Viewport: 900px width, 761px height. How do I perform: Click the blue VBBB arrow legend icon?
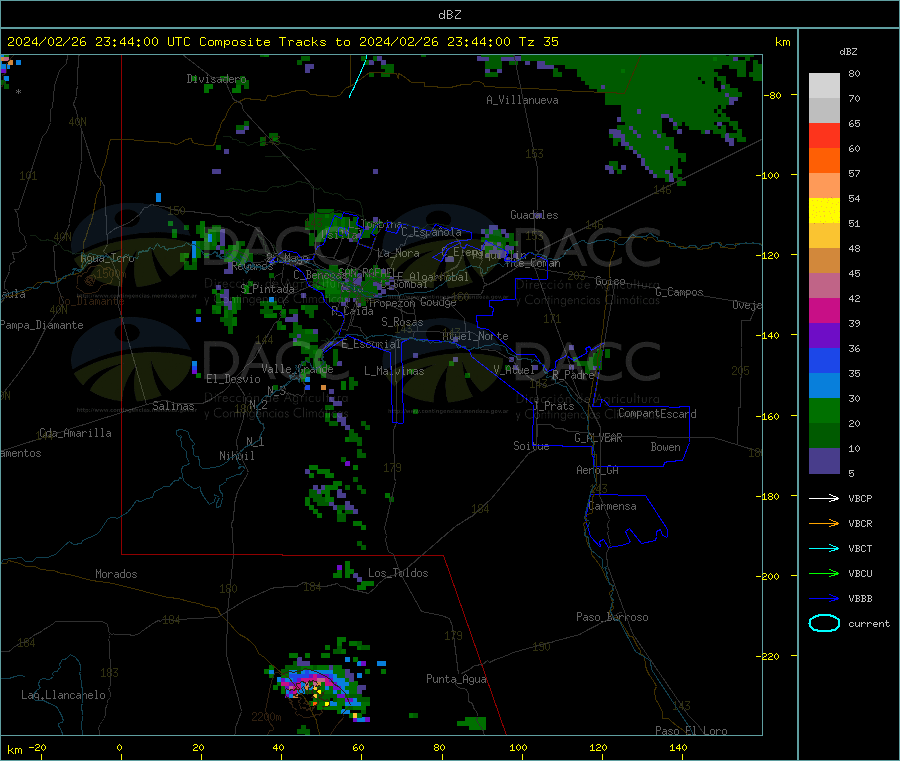point(824,599)
